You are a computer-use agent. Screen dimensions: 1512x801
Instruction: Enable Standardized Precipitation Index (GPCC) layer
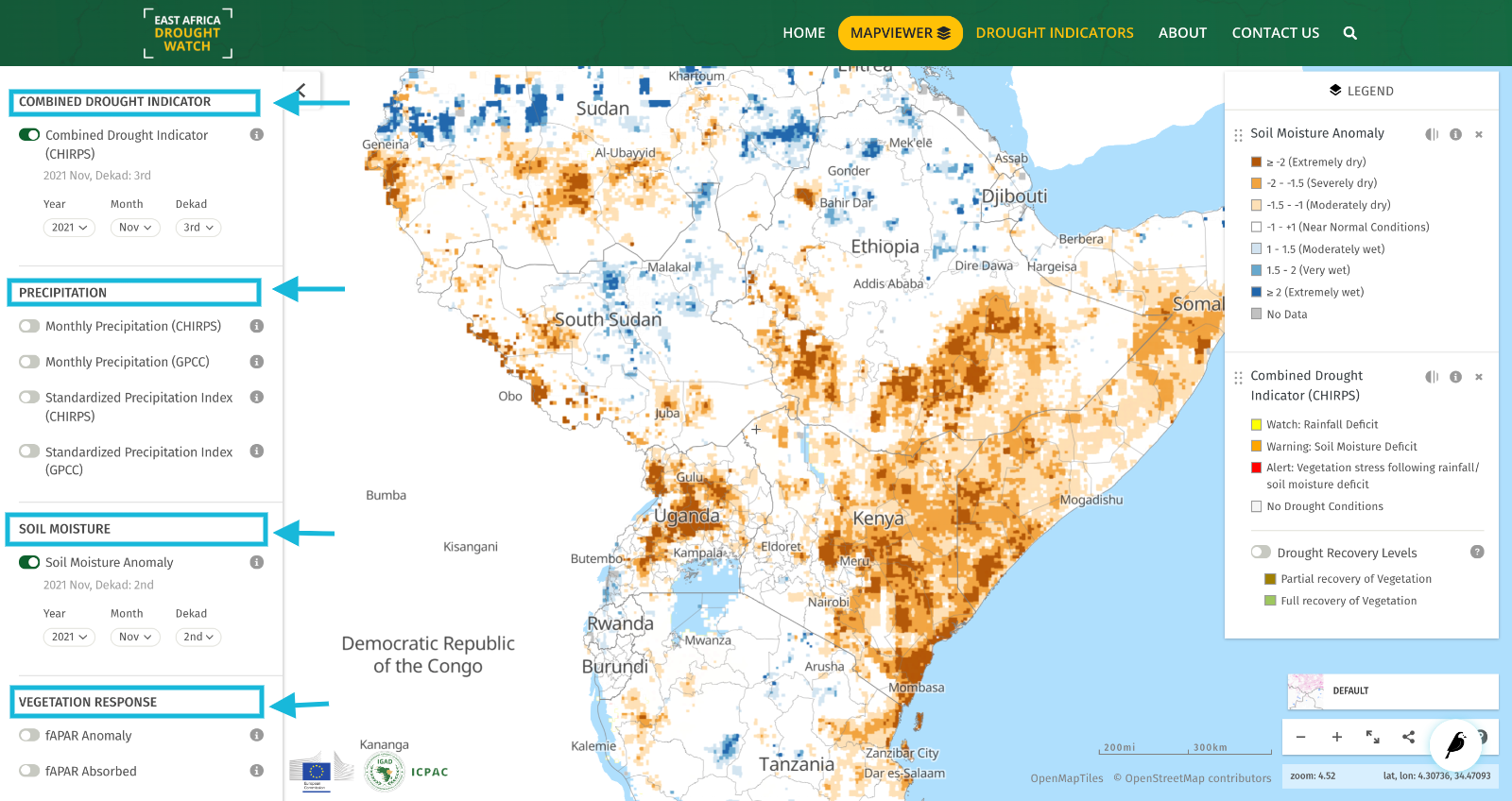[29, 452]
